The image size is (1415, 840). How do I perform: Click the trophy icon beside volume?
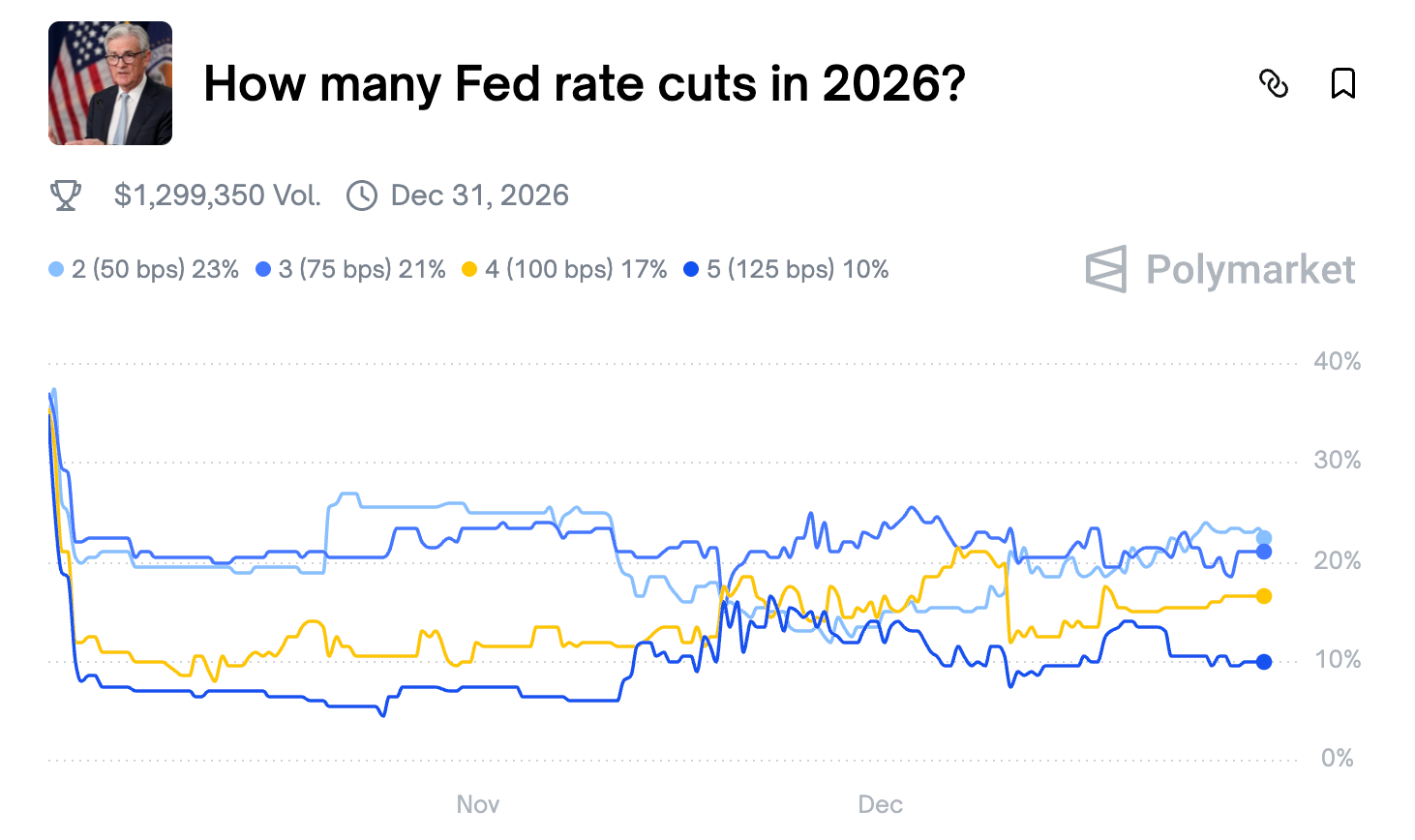(66, 195)
